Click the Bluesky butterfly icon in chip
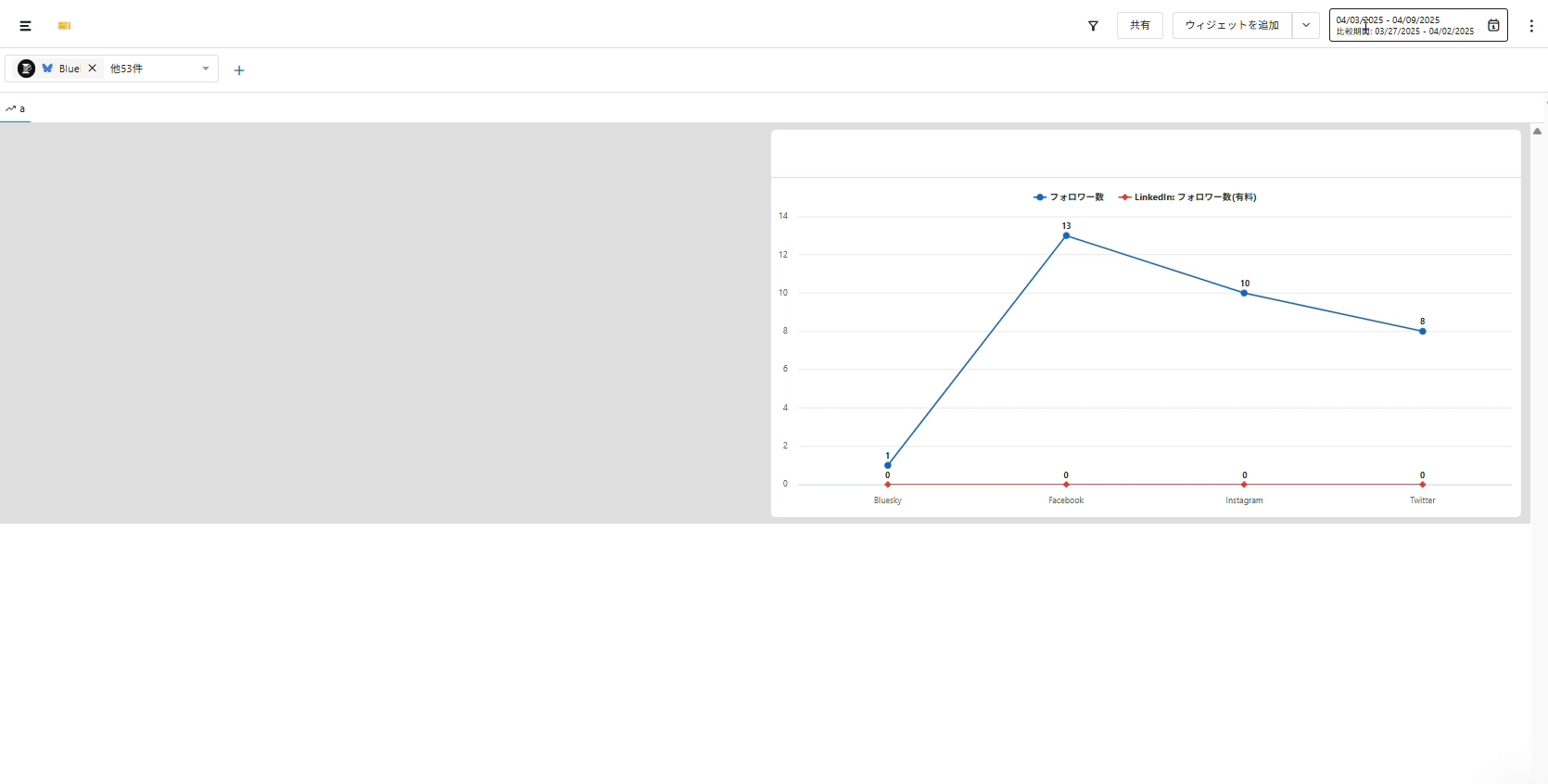The image size is (1548, 784). click(47, 69)
